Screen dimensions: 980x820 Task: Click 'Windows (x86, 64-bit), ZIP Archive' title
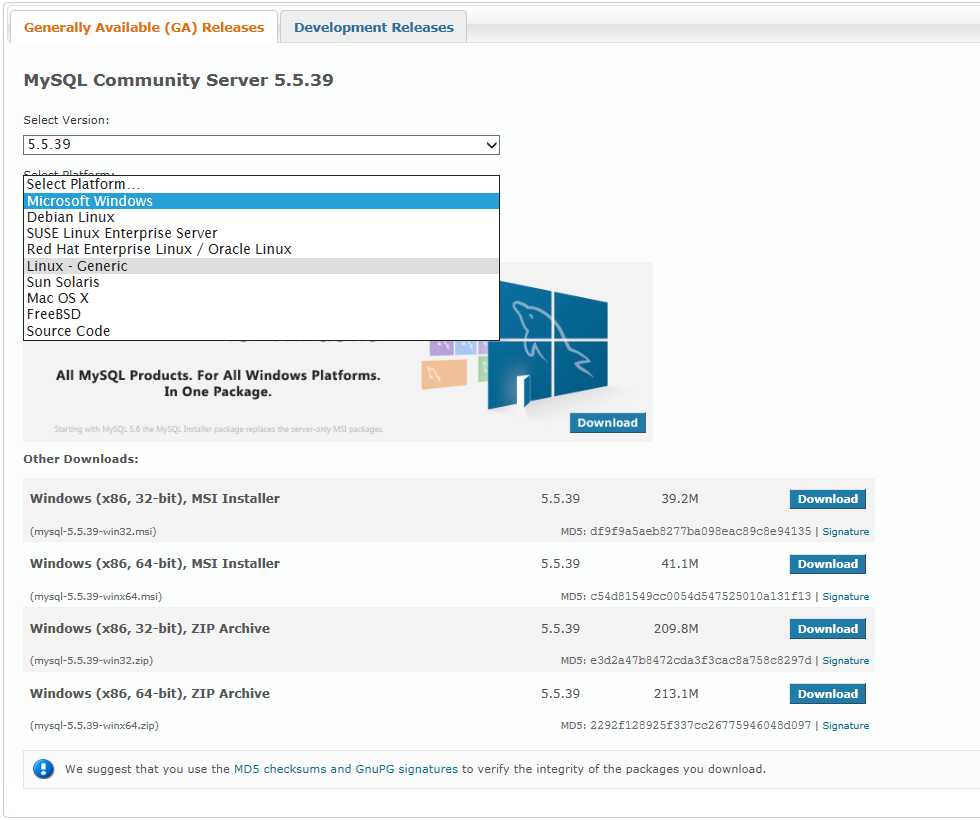[149, 694]
